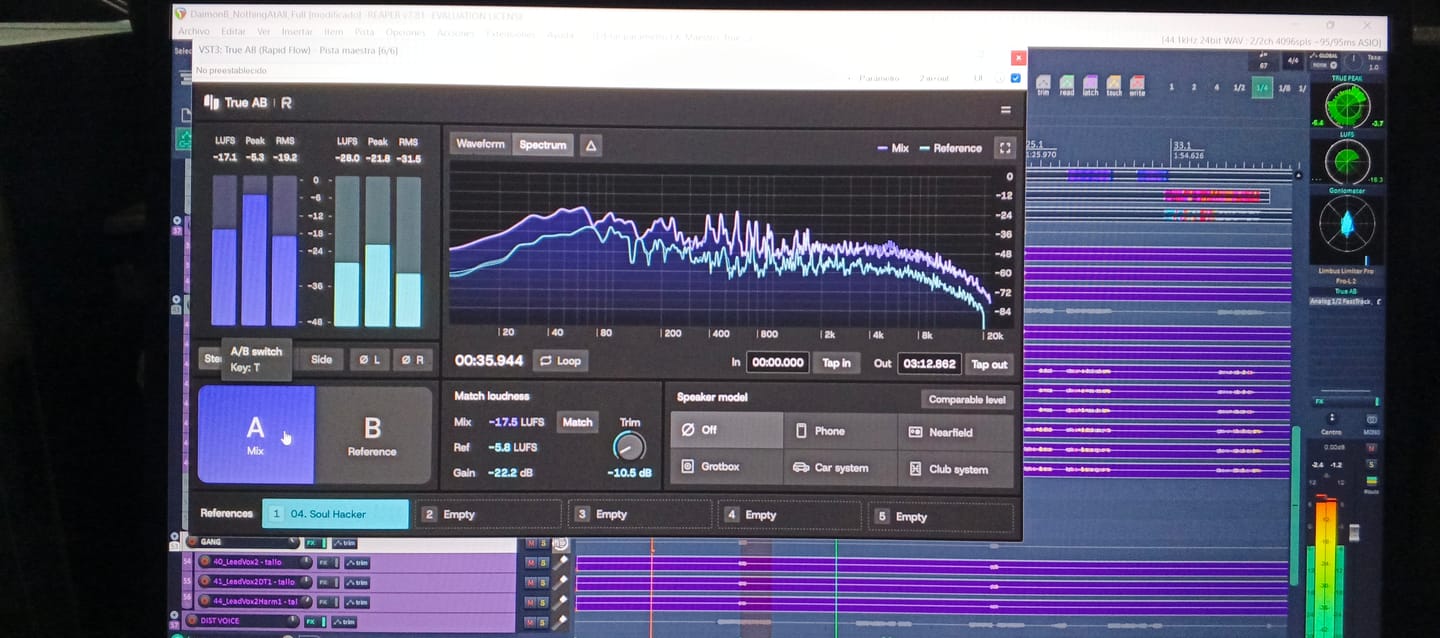Select reference slot 2 Empty

tap(488, 514)
